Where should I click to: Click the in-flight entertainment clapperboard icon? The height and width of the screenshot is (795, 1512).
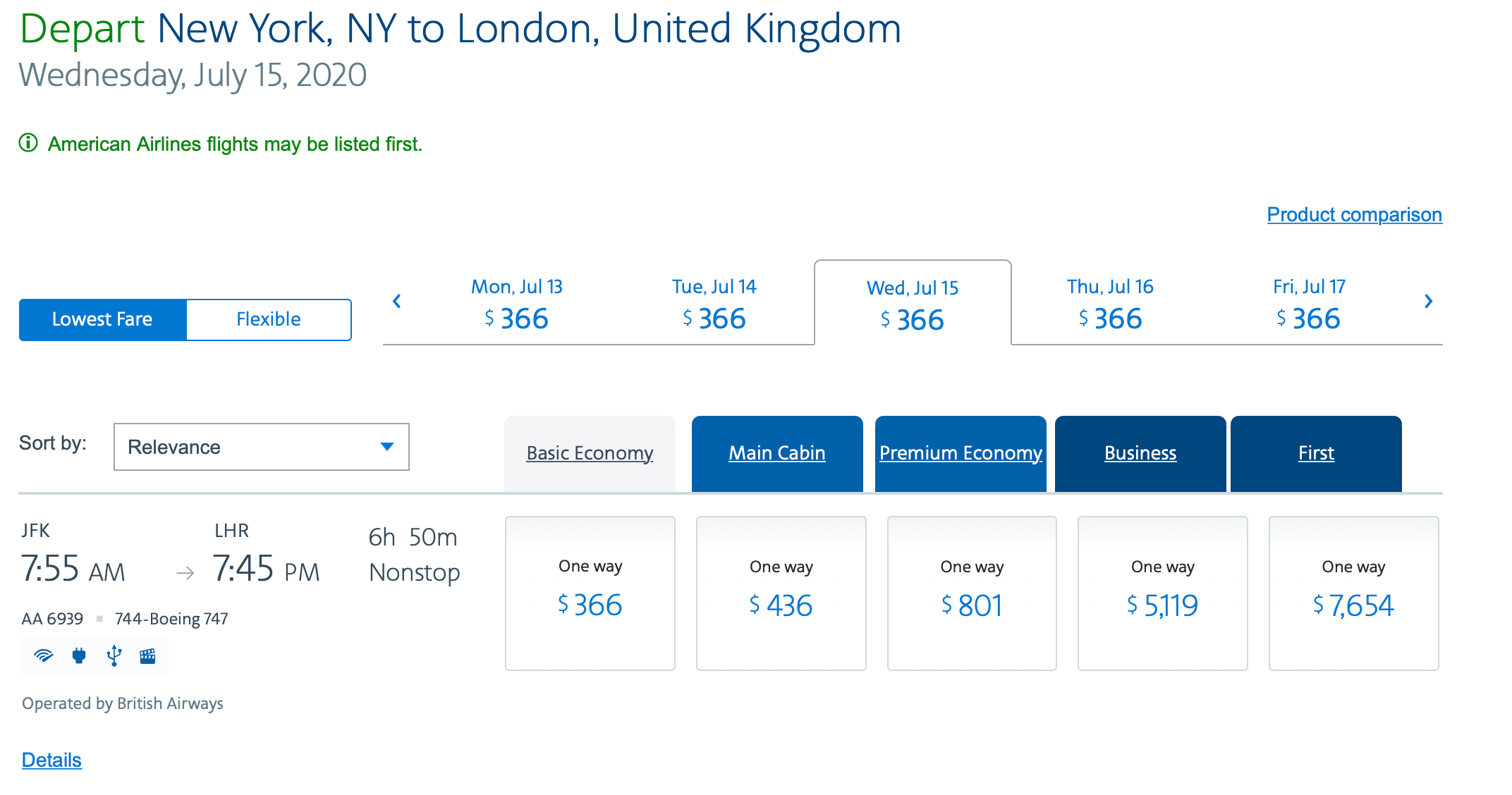coord(147,656)
